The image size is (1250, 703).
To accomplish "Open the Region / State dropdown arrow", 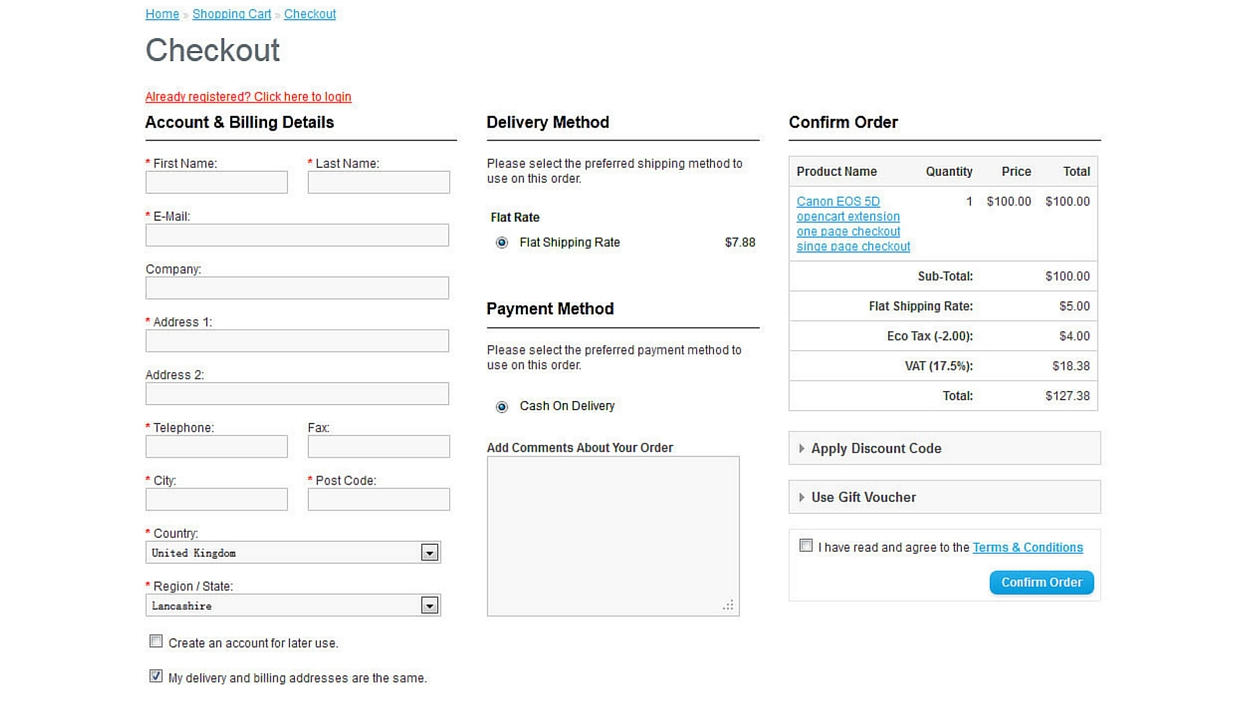I will coord(429,606).
